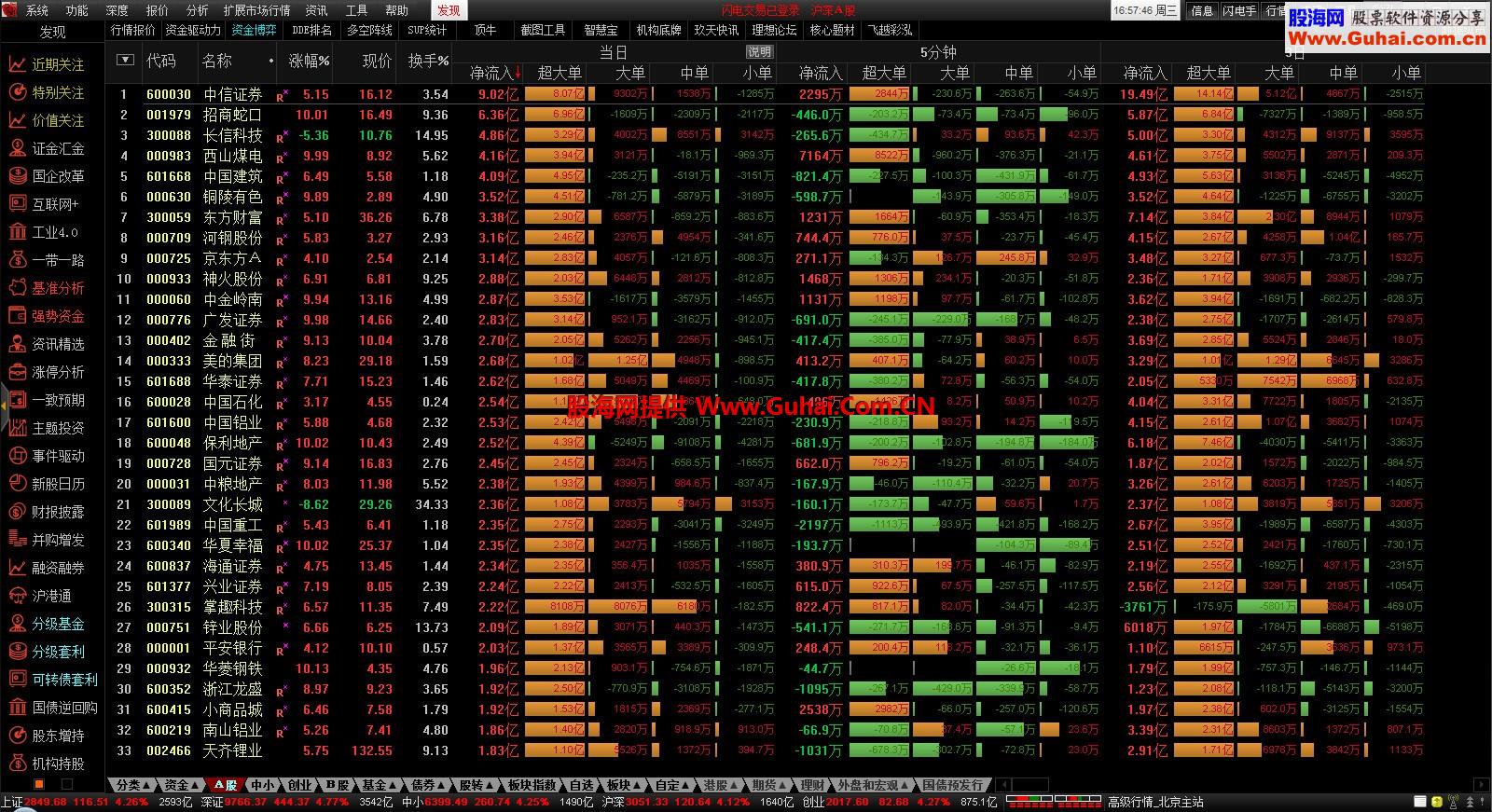Open 特别关注 sidebar item
This screenshot has height=812, width=1492.
(x=47, y=92)
